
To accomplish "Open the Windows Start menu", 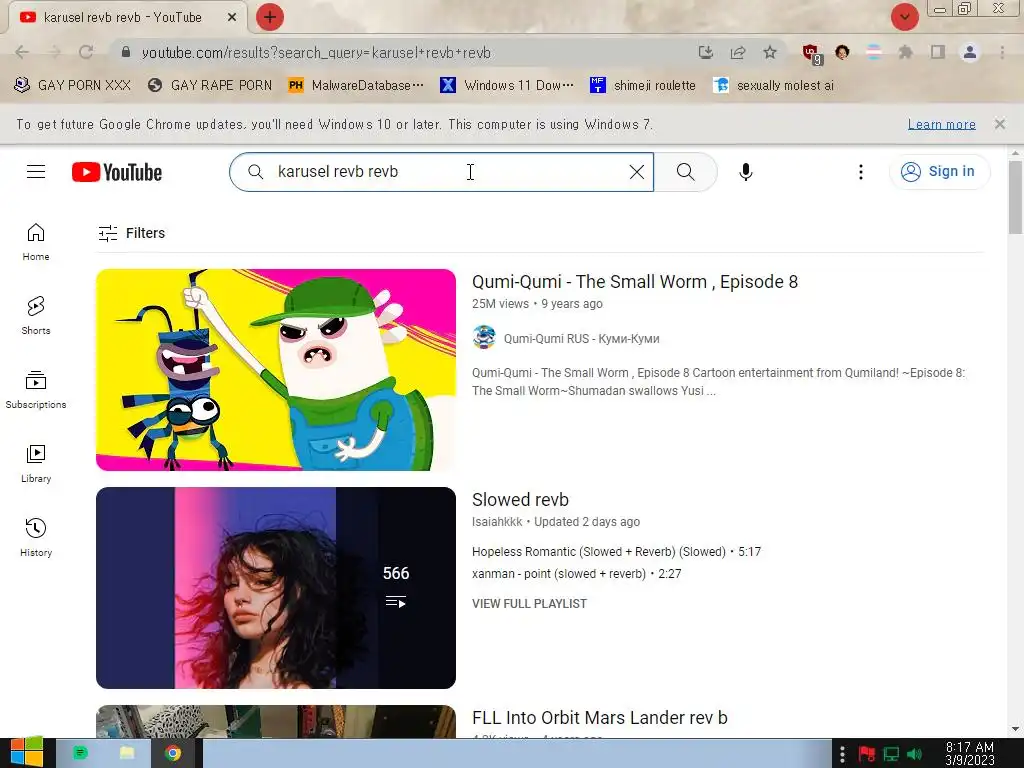I will click(26, 753).
